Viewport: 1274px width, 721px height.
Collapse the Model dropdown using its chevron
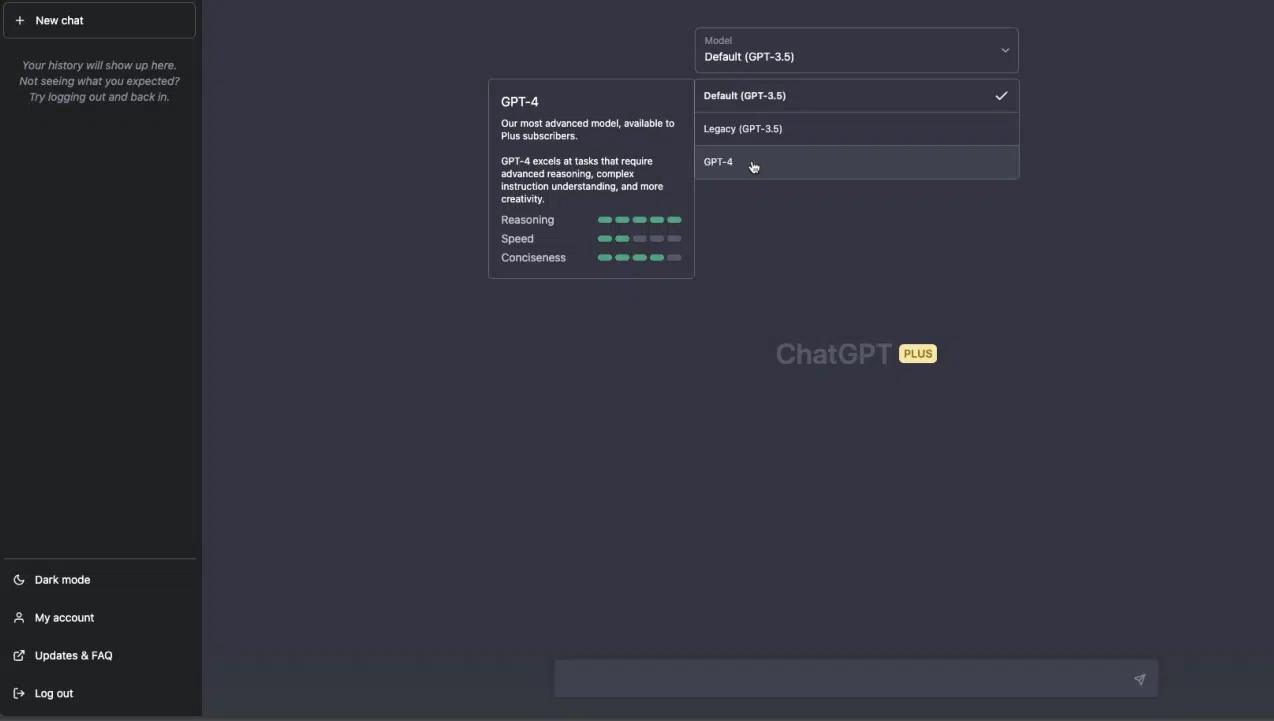point(1005,50)
